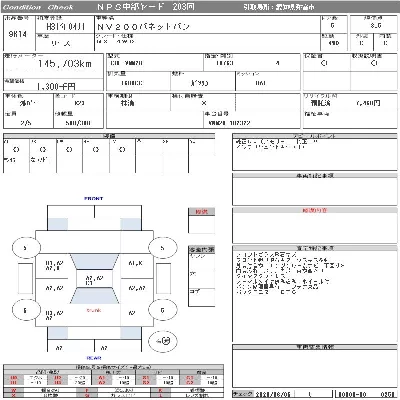Click lot number 9814

[18, 34]
